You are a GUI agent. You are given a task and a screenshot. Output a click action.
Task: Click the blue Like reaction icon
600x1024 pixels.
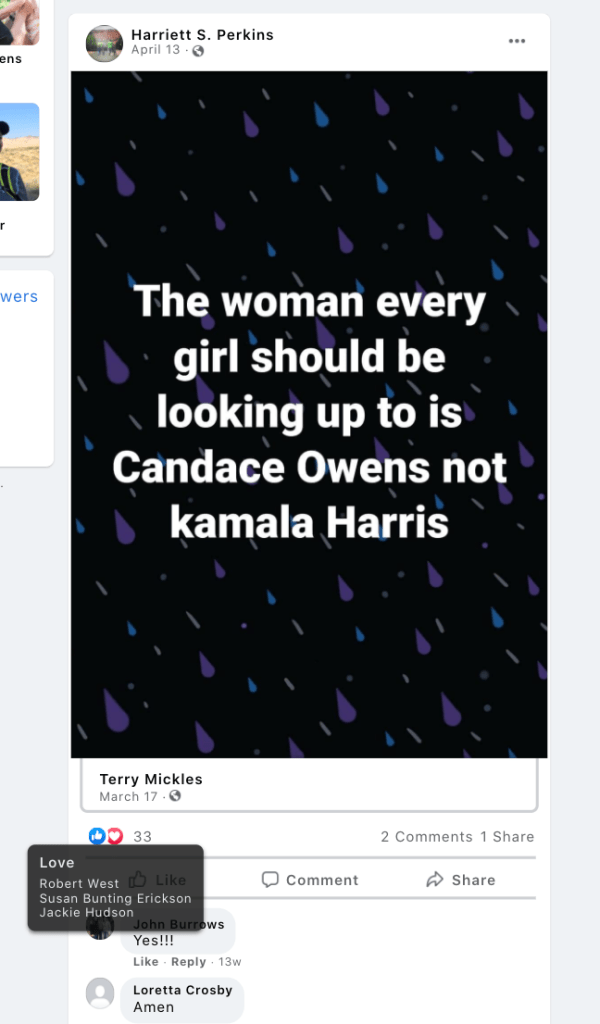[x=97, y=836]
